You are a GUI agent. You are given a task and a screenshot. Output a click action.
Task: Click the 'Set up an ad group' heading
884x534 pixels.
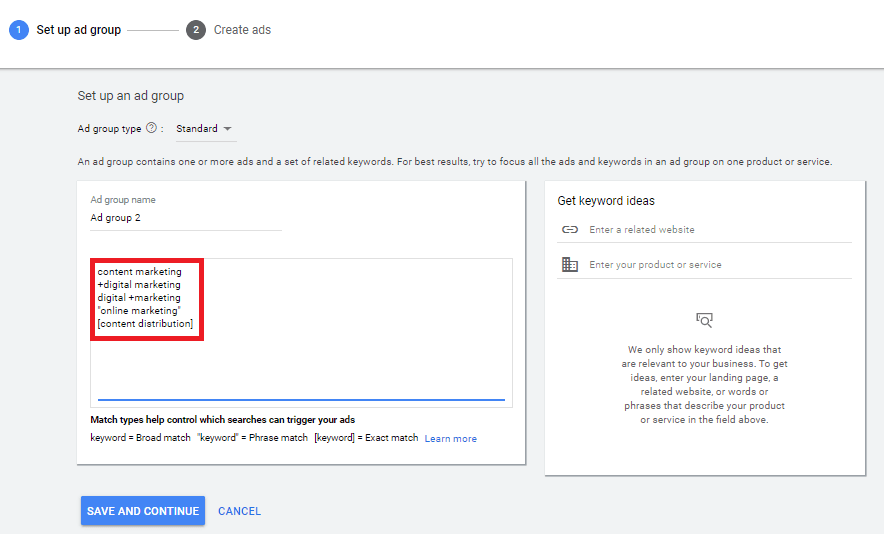[131, 96]
